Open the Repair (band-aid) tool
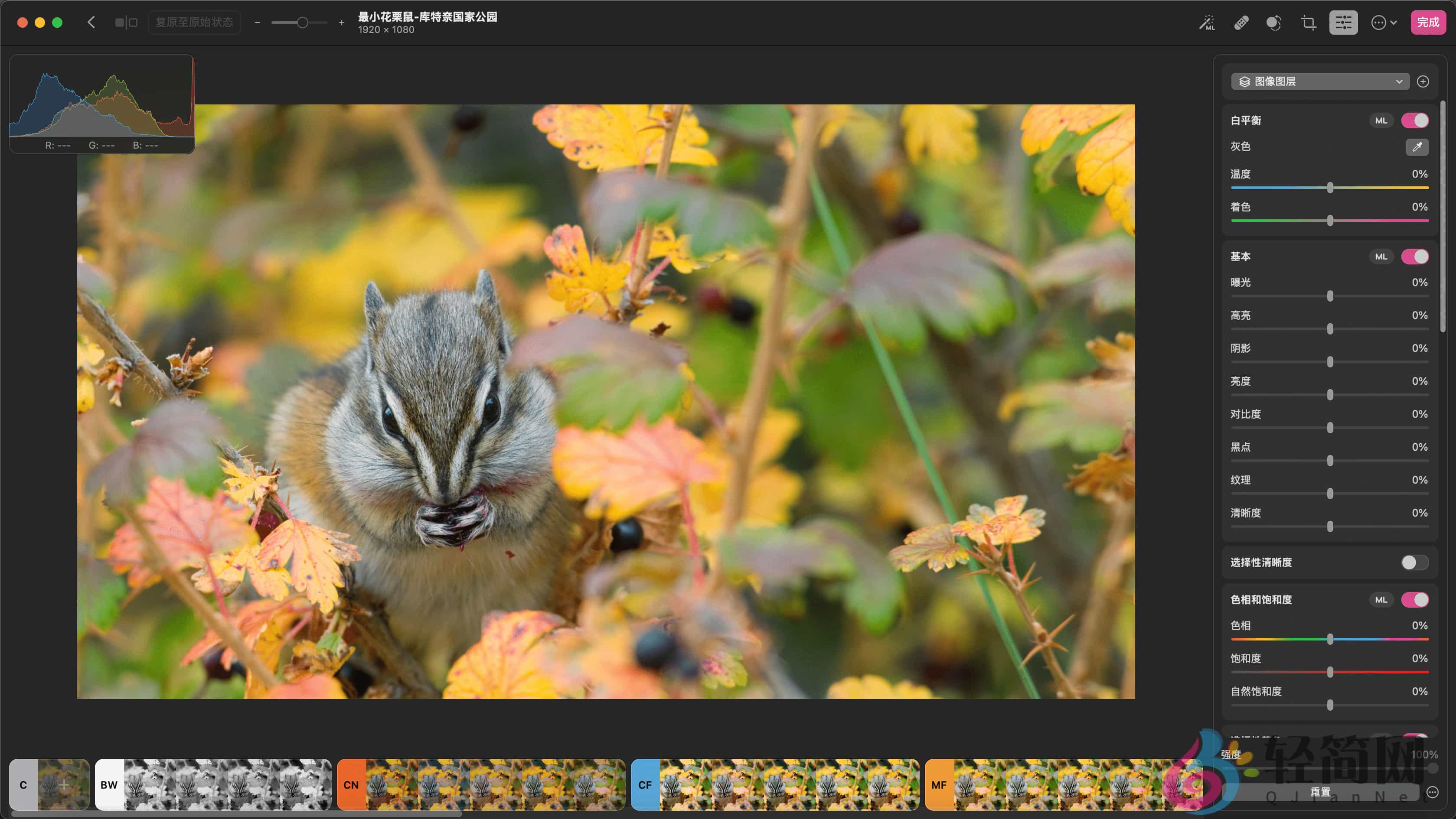The width and height of the screenshot is (1456, 819). 1242,23
